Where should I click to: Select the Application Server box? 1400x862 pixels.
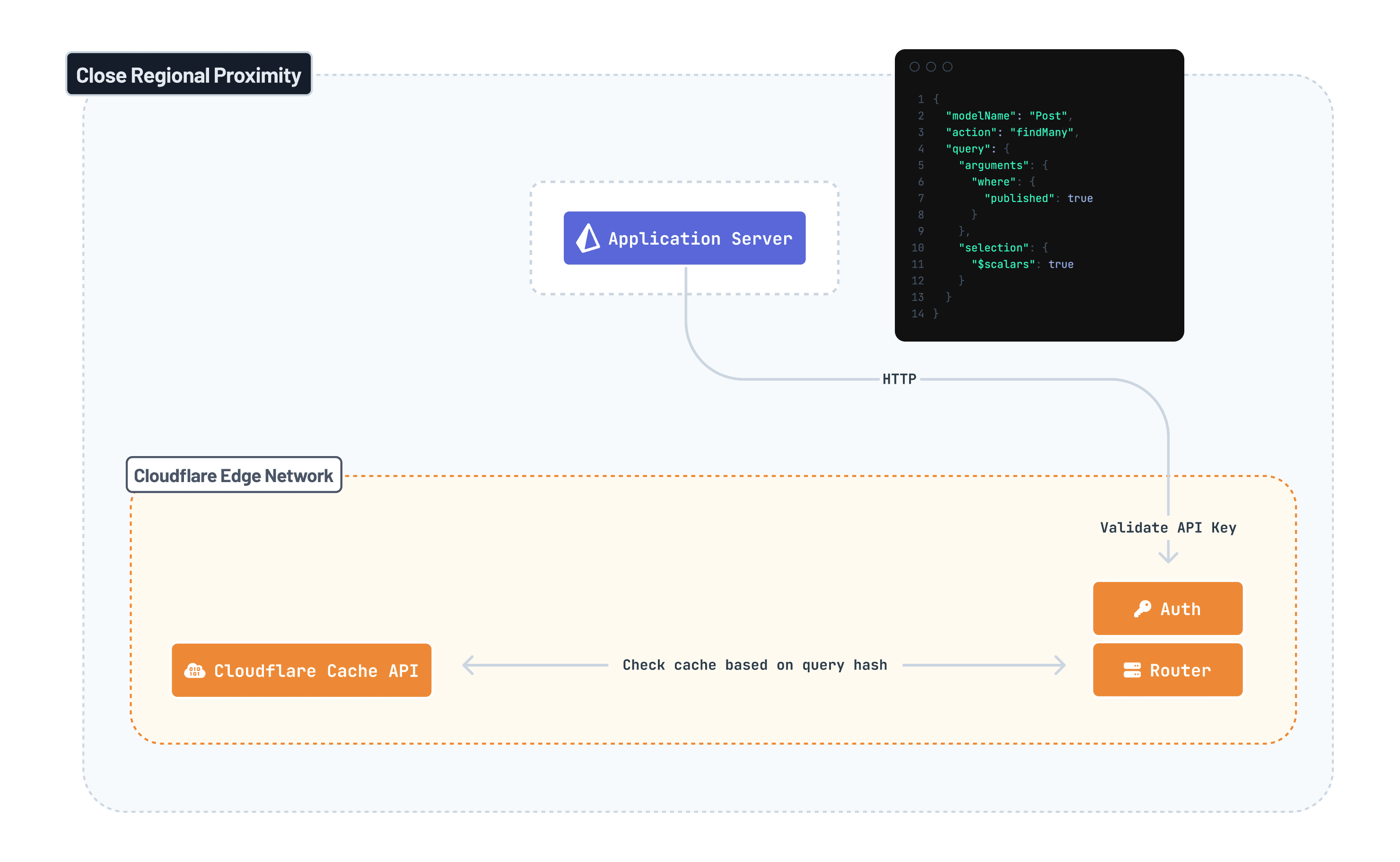pyautogui.click(x=684, y=237)
